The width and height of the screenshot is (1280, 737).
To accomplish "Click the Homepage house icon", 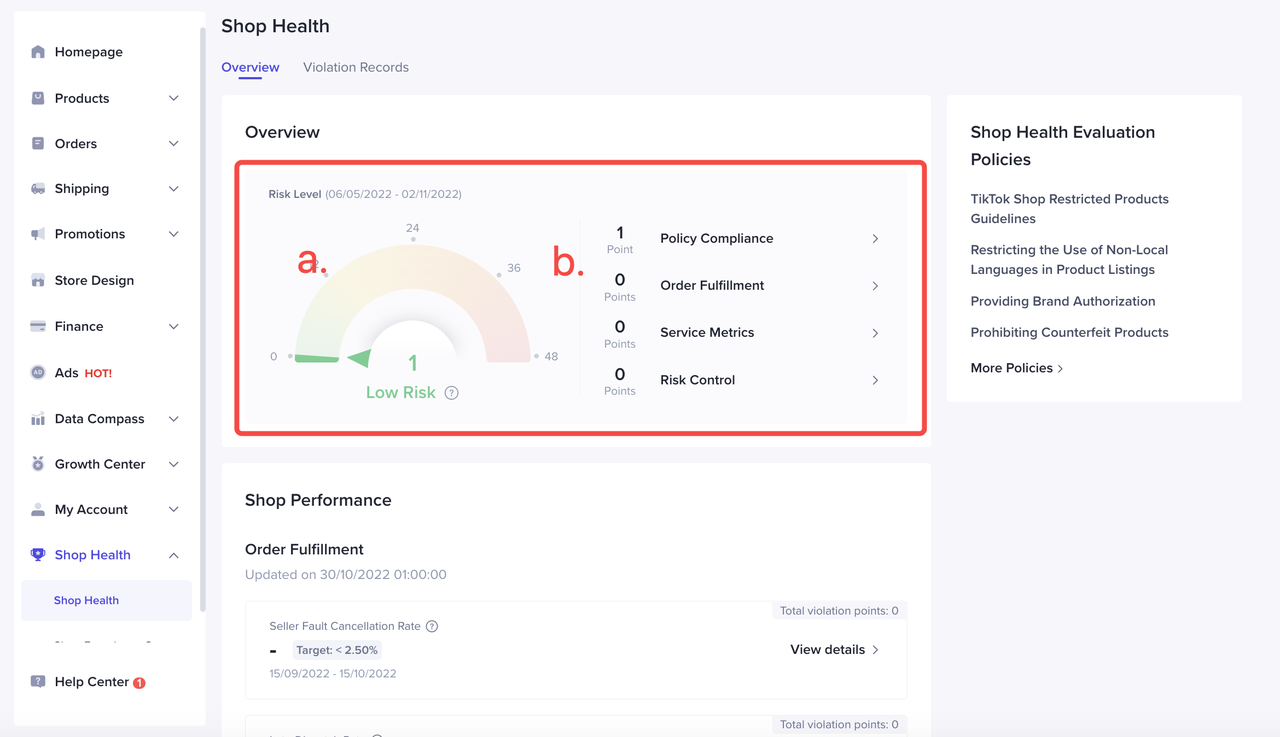I will (x=38, y=52).
